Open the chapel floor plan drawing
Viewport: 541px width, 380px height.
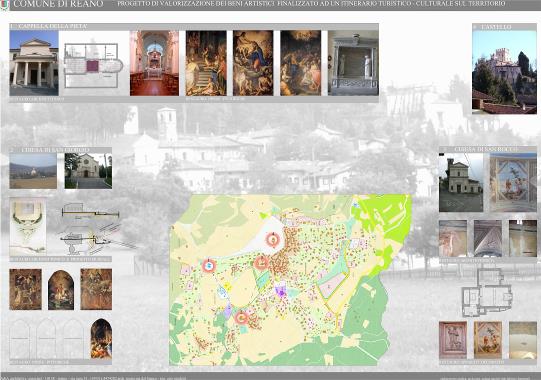click(93, 65)
